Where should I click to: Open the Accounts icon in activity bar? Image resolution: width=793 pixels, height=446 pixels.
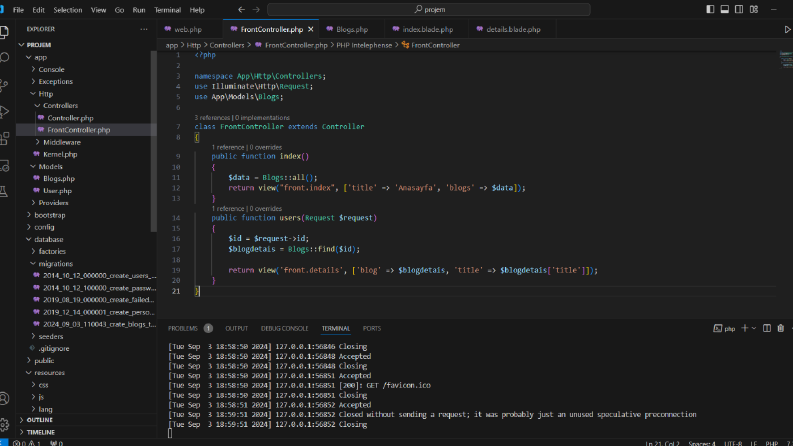pos(4,398)
